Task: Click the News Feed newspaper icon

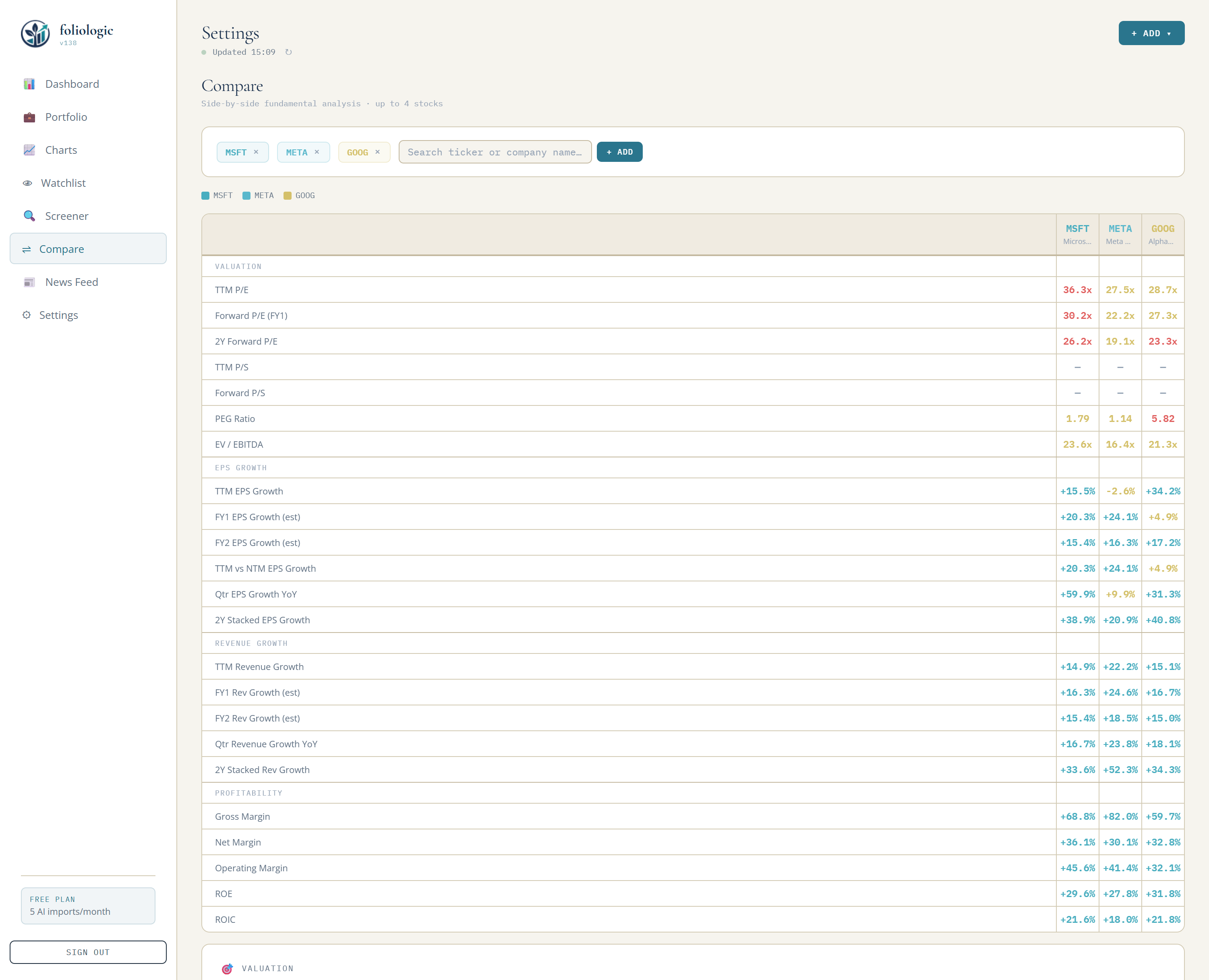Action: [29, 282]
